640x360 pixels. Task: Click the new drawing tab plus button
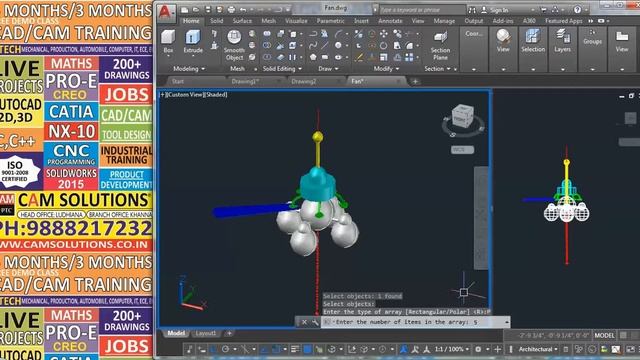point(415,82)
